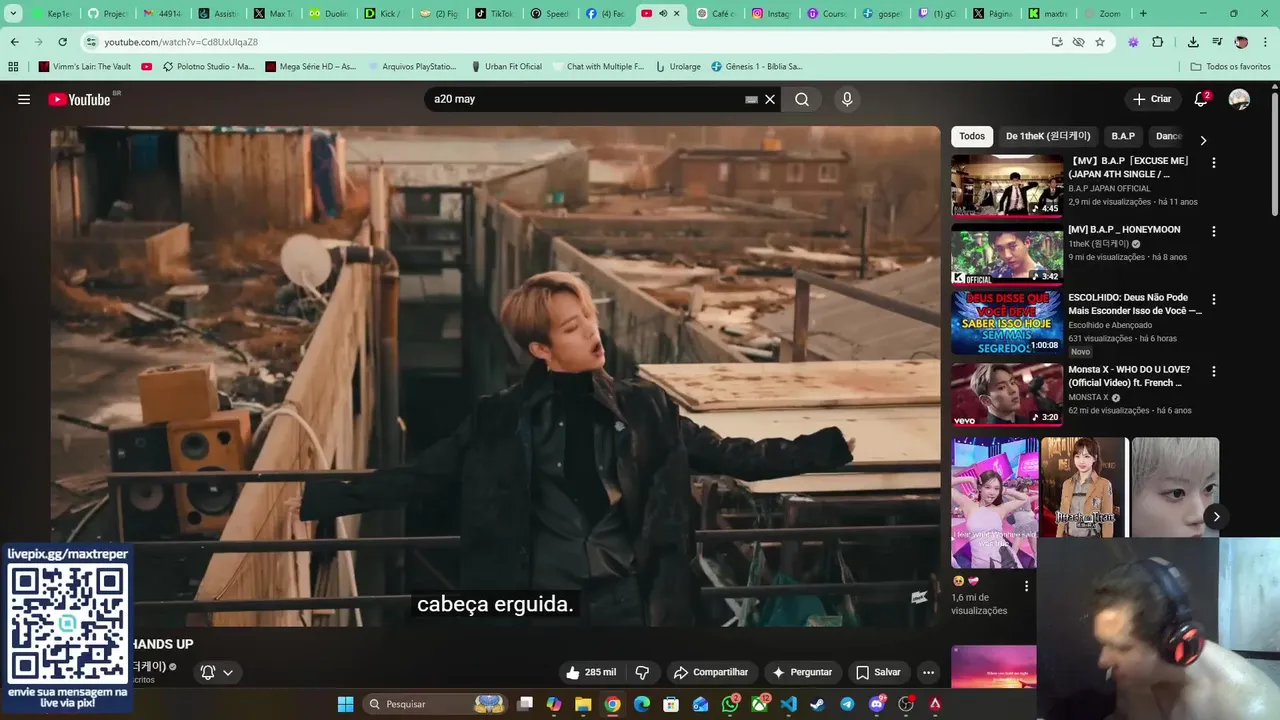The width and height of the screenshot is (1280, 720).
Task: Bookmark this page with the star
Action: (1100, 42)
